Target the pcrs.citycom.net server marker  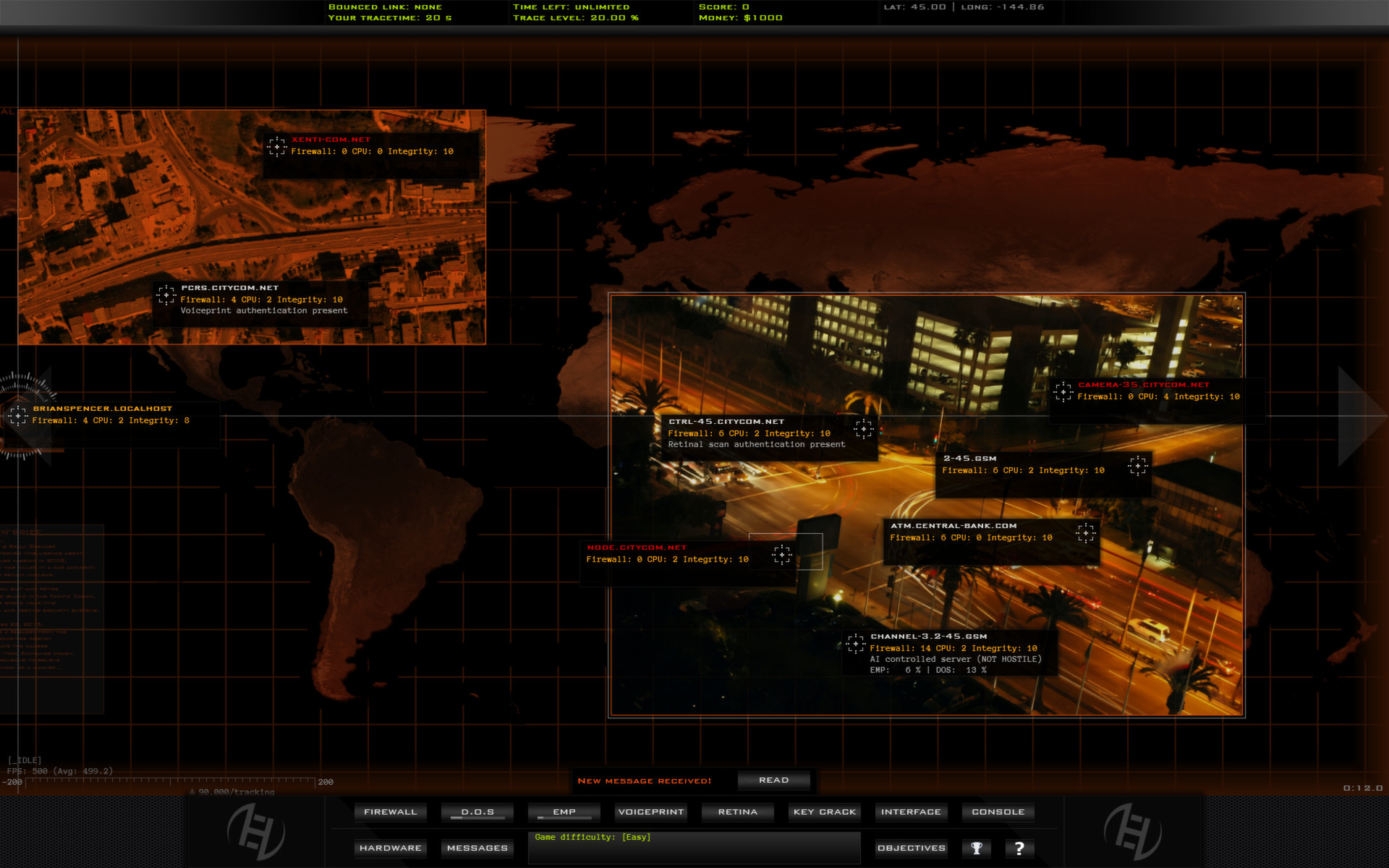pos(166,295)
